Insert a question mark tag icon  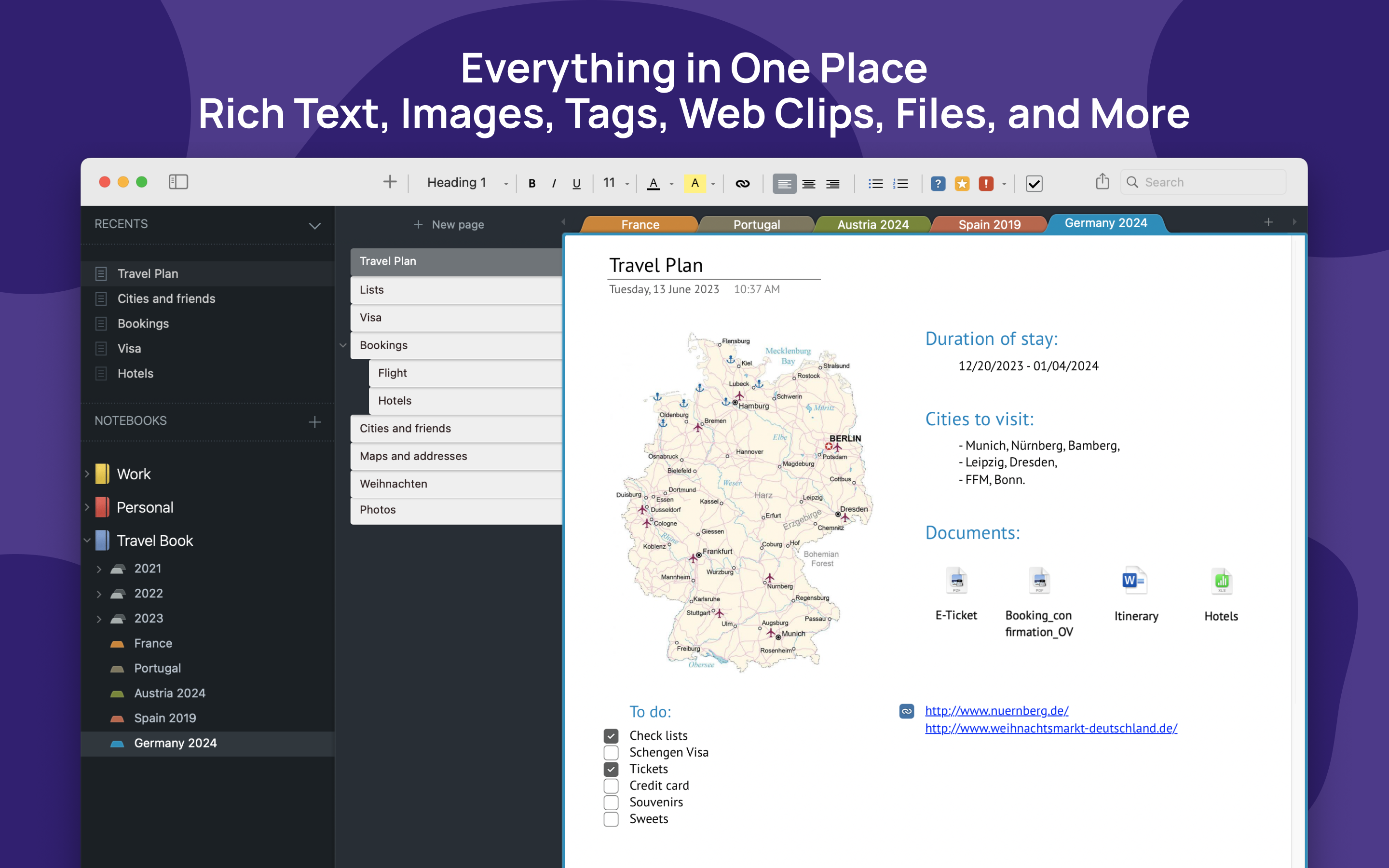point(938,183)
